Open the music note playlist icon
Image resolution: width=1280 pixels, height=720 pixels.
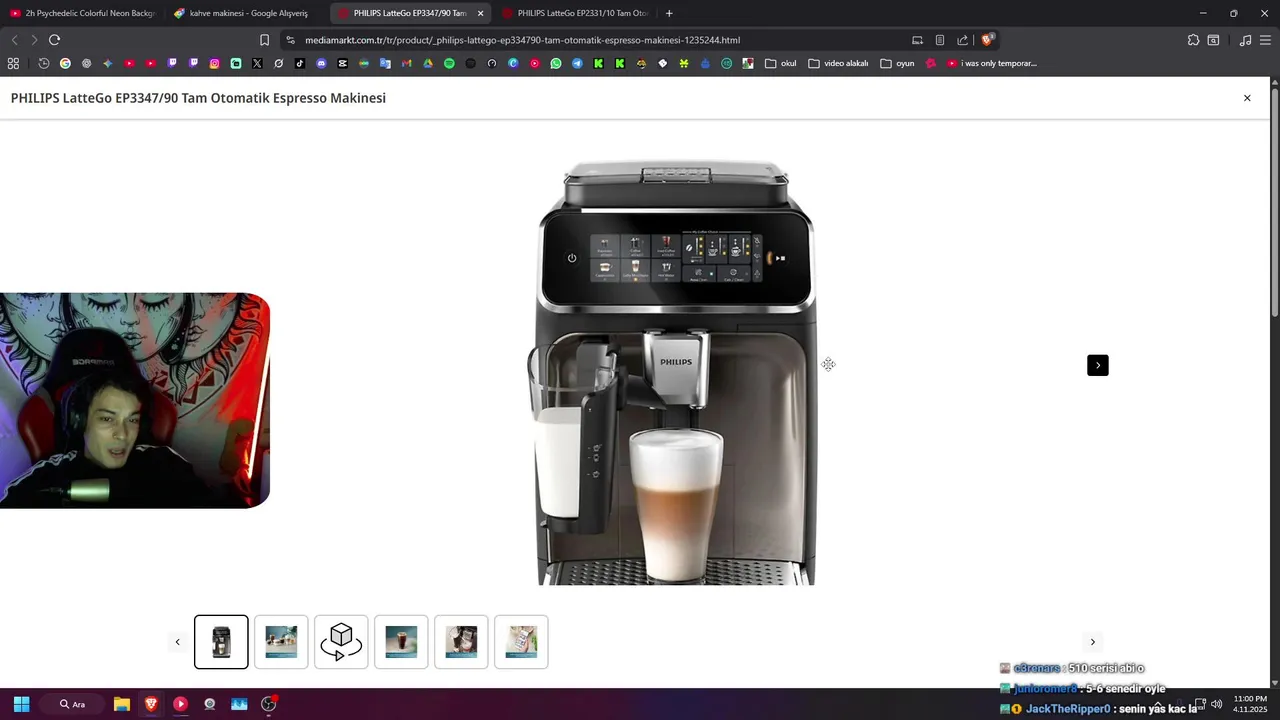(x=1245, y=40)
